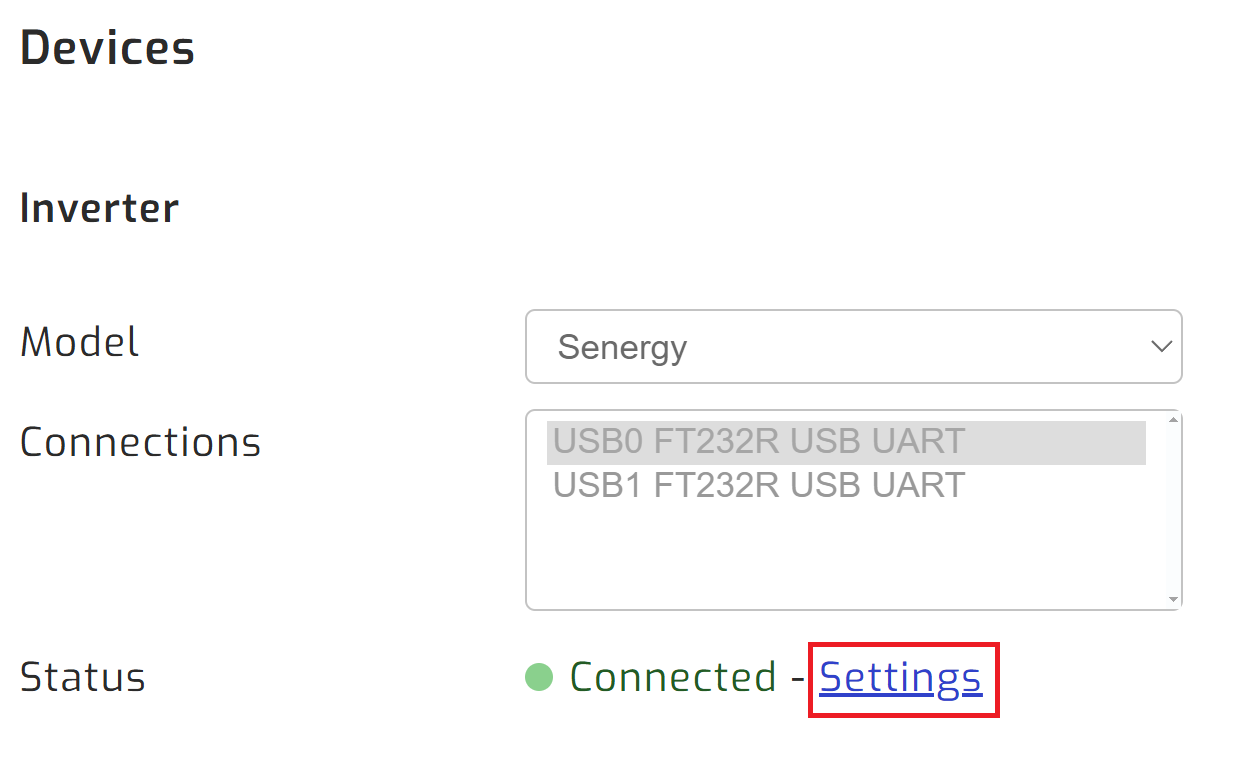The width and height of the screenshot is (1255, 769).
Task: Click the Inverter section heading
Action: (x=99, y=208)
